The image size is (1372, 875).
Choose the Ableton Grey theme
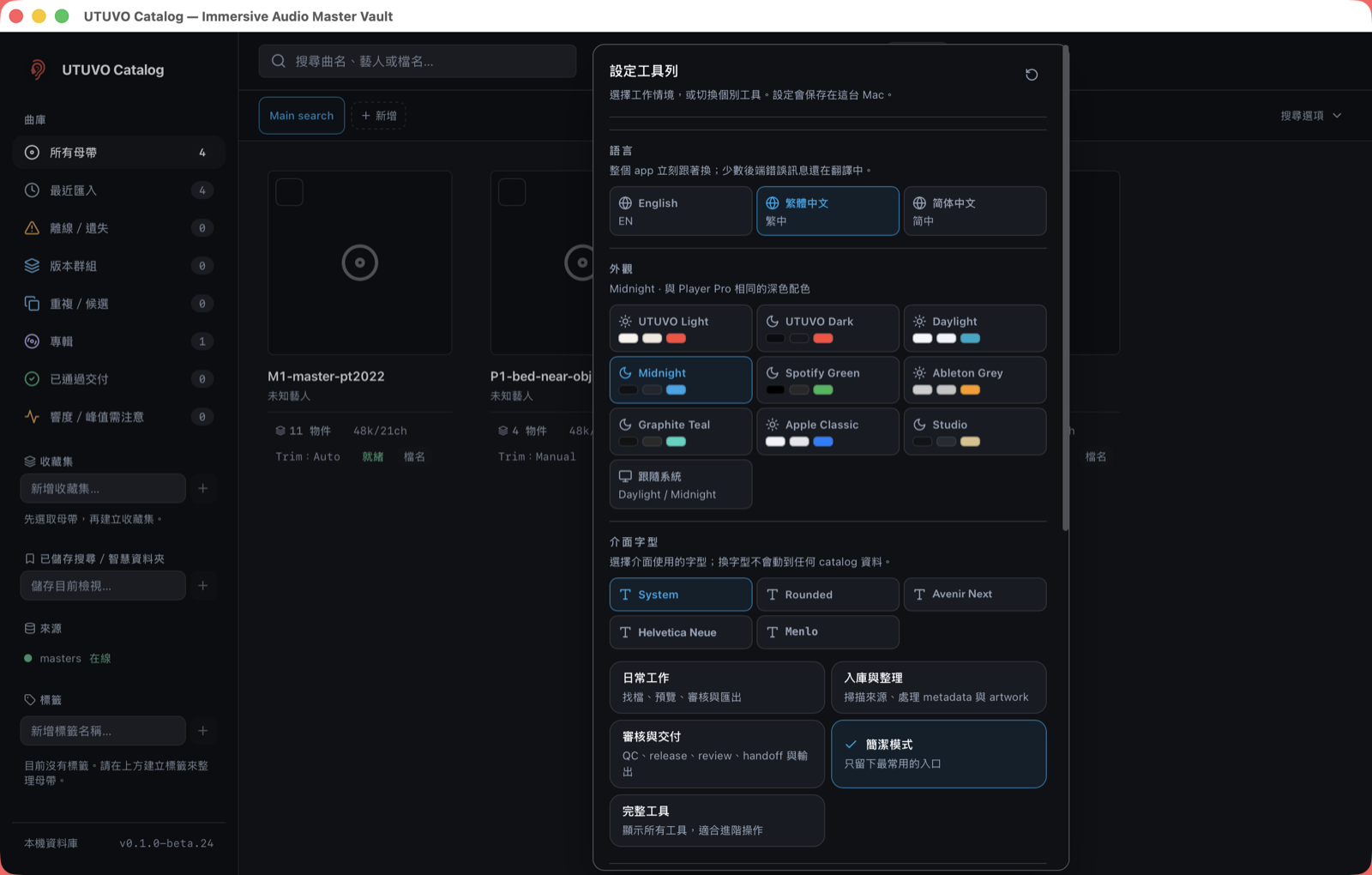pyautogui.click(x=975, y=380)
